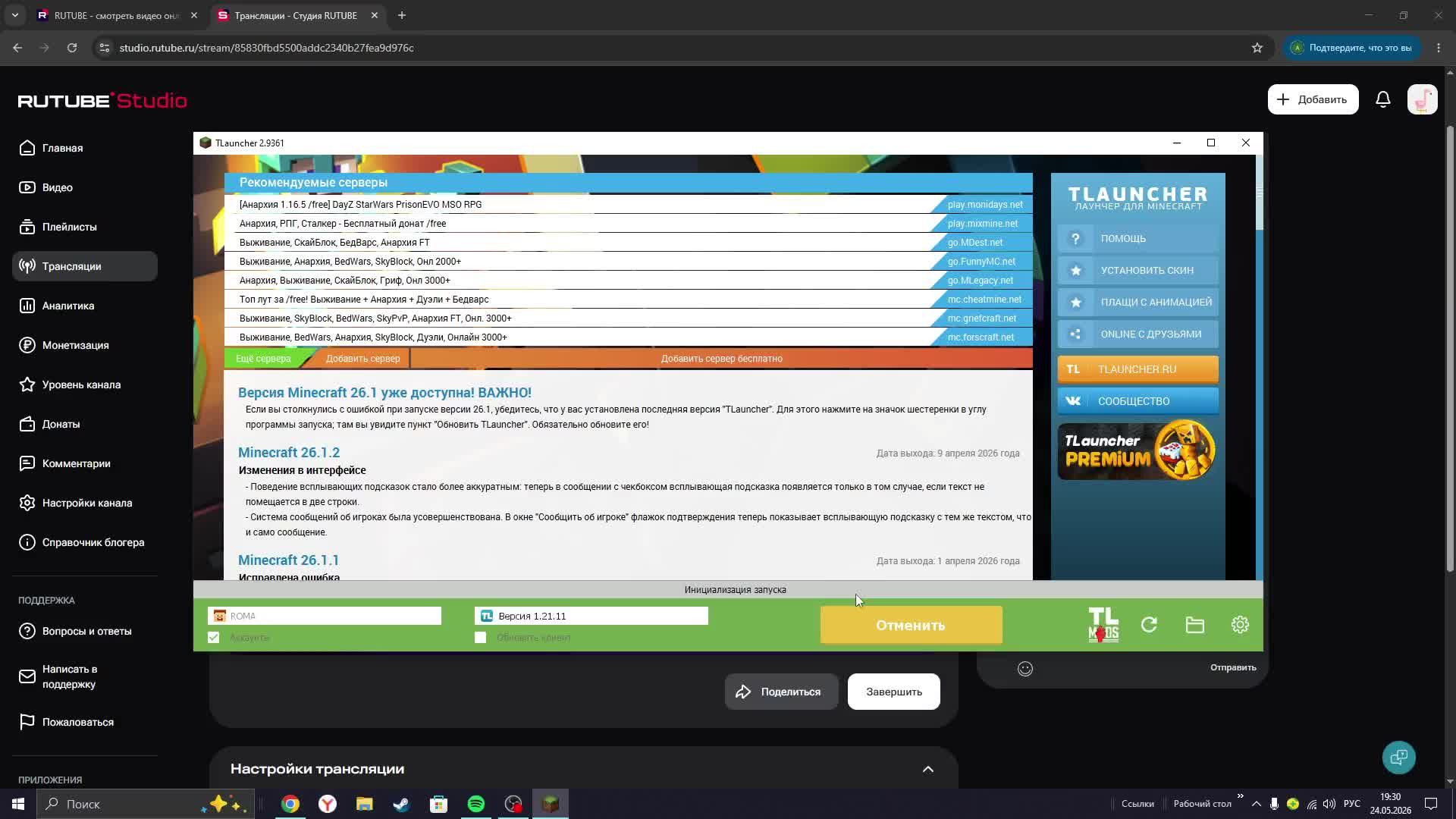Open the TLauncher taskbar icon

pos(551,804)
